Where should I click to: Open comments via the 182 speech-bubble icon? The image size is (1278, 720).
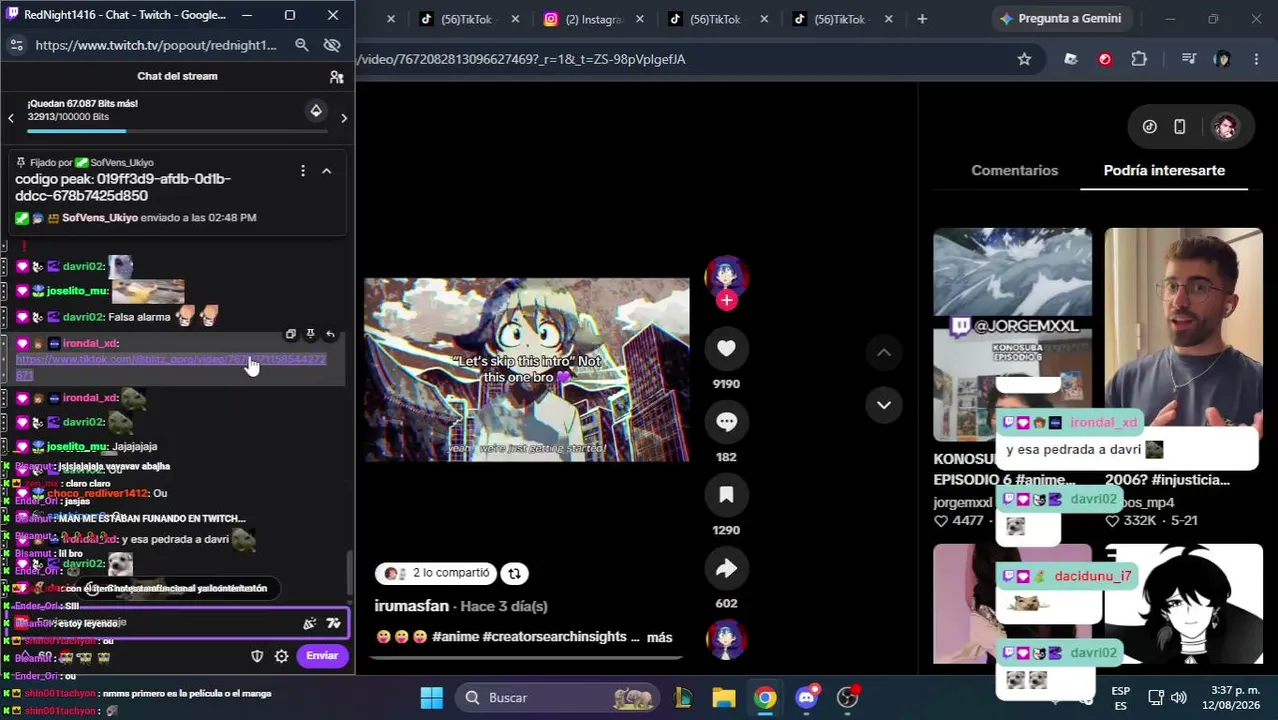pos(726,422)
